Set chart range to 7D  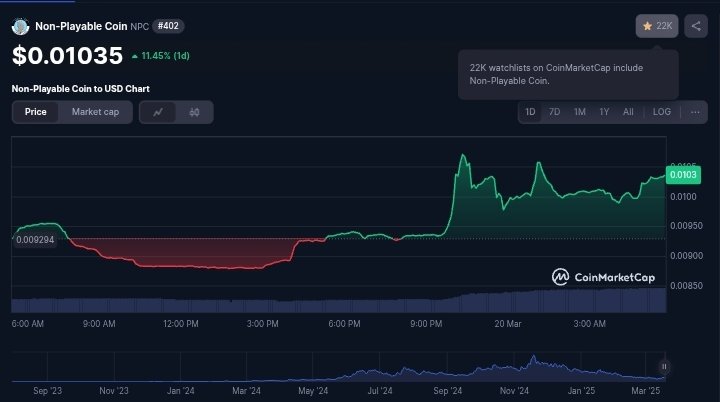[555, 112]
